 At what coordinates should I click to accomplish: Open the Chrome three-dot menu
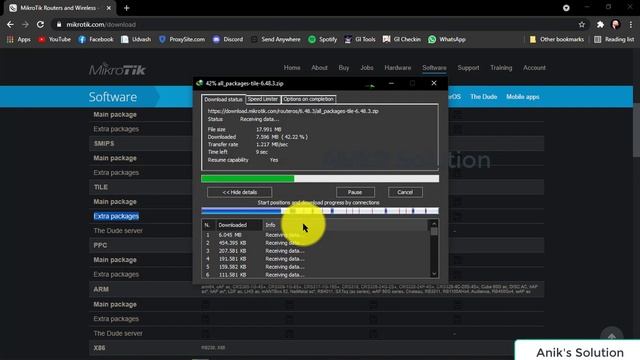click(x=631, y=24)
